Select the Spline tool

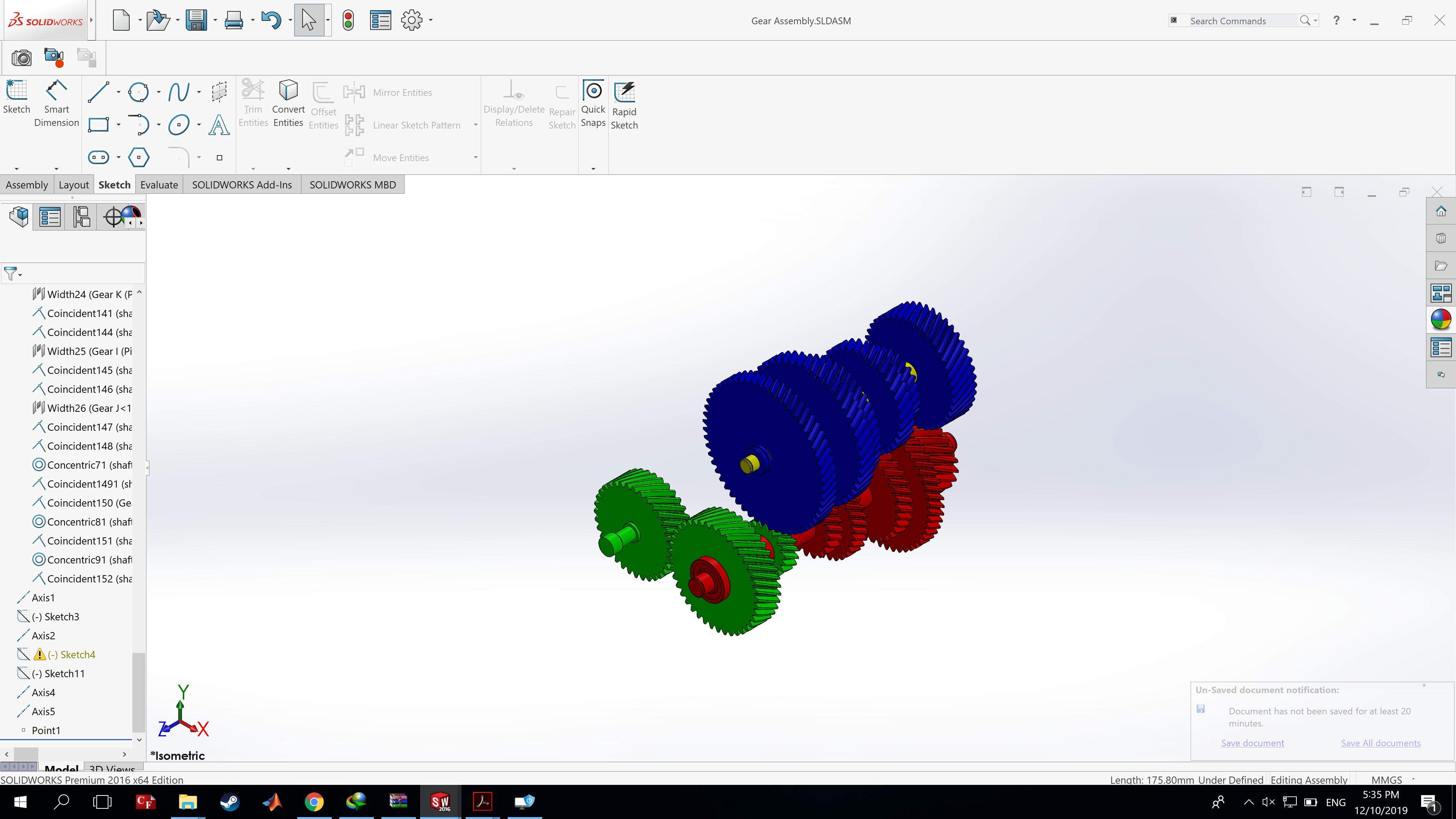179,92
